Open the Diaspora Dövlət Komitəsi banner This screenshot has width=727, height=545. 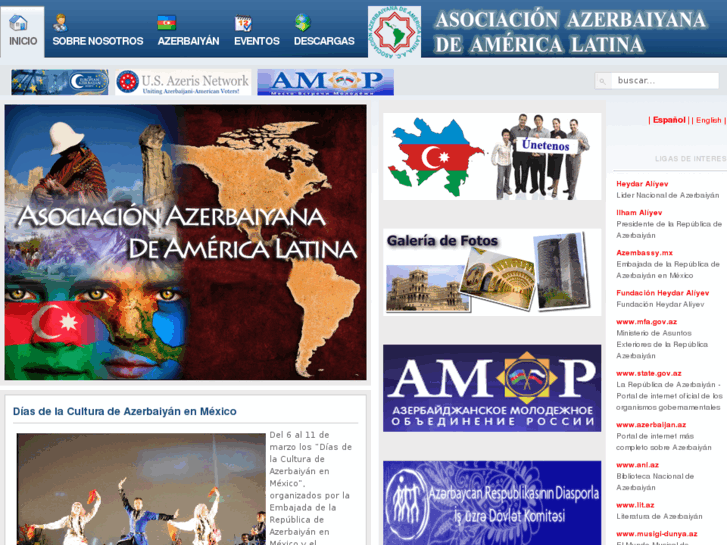point(492,503)
